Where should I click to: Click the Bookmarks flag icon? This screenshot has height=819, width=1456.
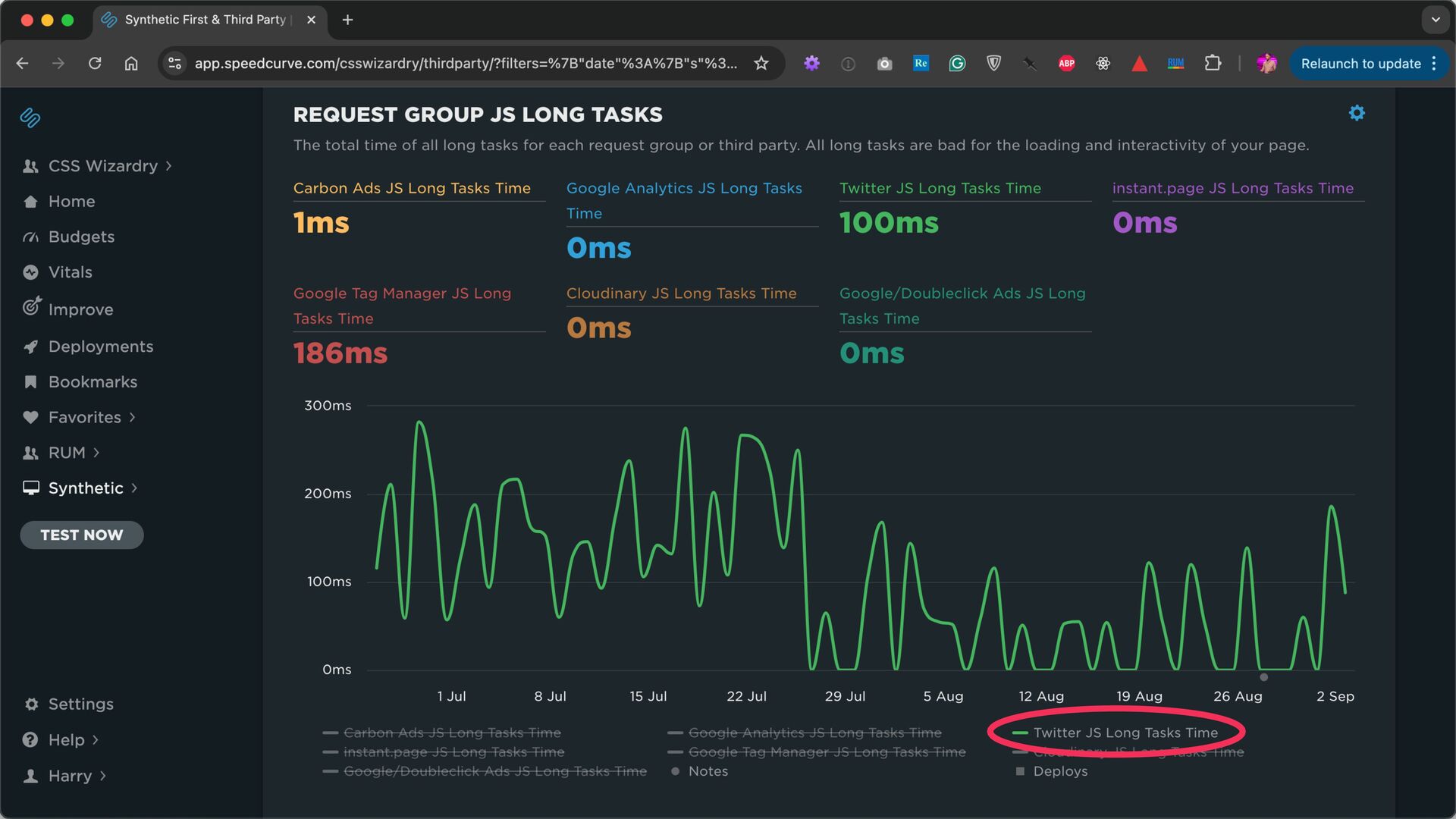tap(30, 382)
